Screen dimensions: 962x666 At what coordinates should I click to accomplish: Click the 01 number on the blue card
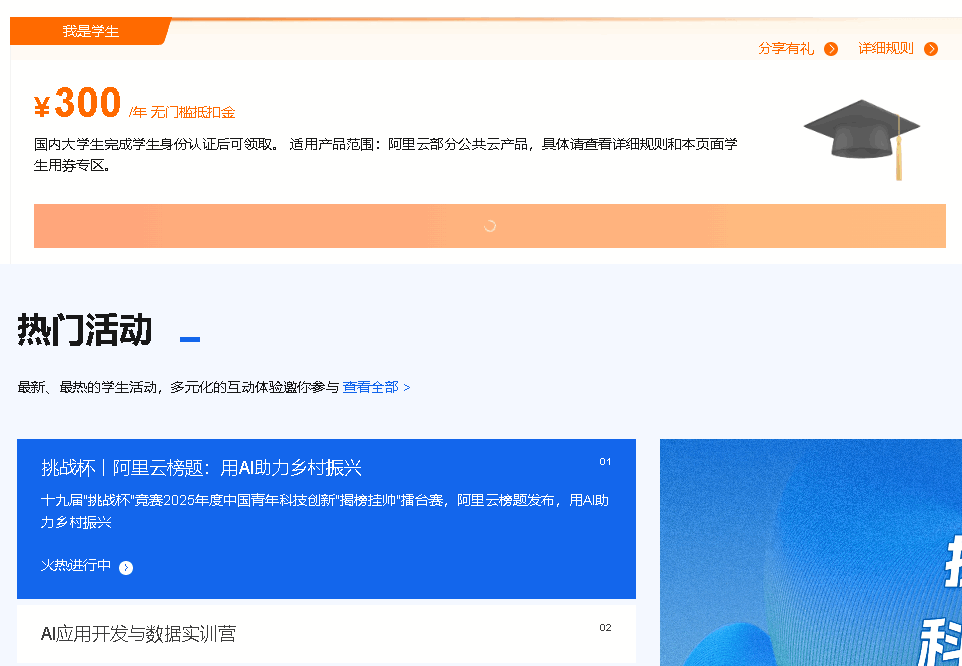605,461
